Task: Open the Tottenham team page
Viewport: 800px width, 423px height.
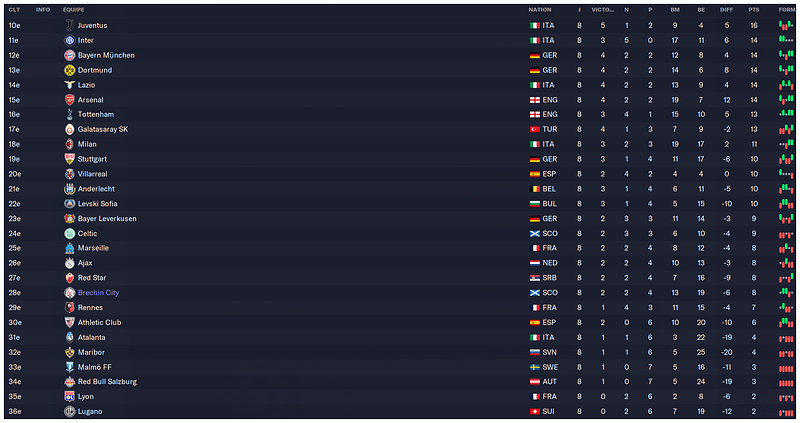Action: pos(96,114)
